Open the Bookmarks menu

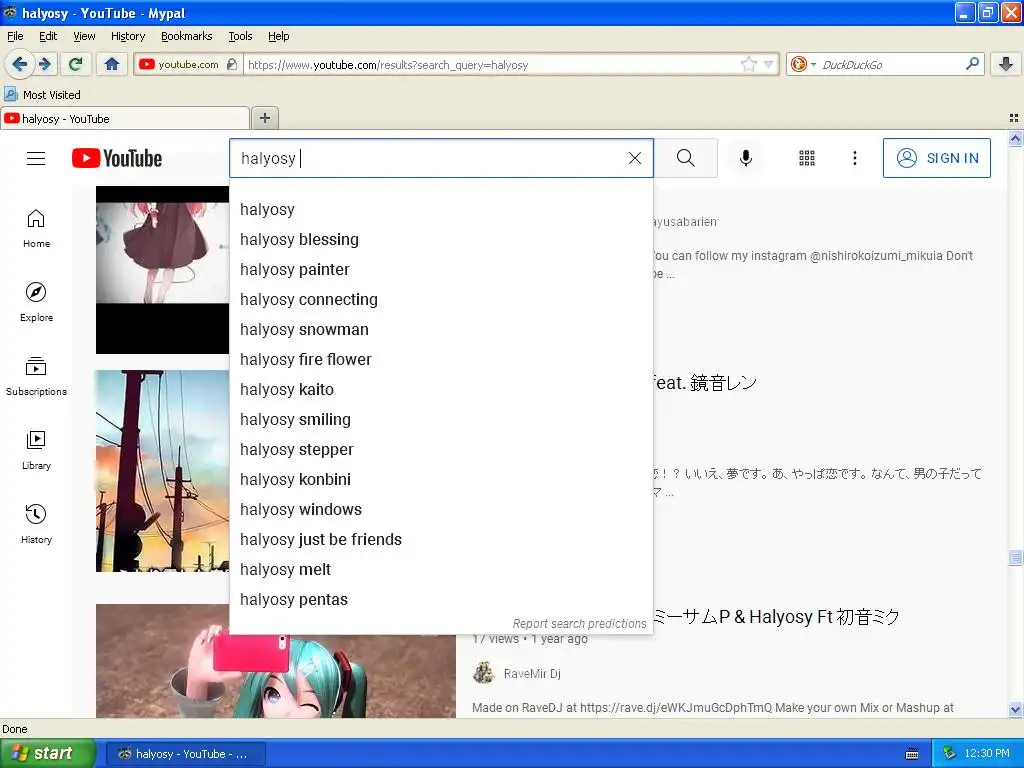(x=186, y=36)
